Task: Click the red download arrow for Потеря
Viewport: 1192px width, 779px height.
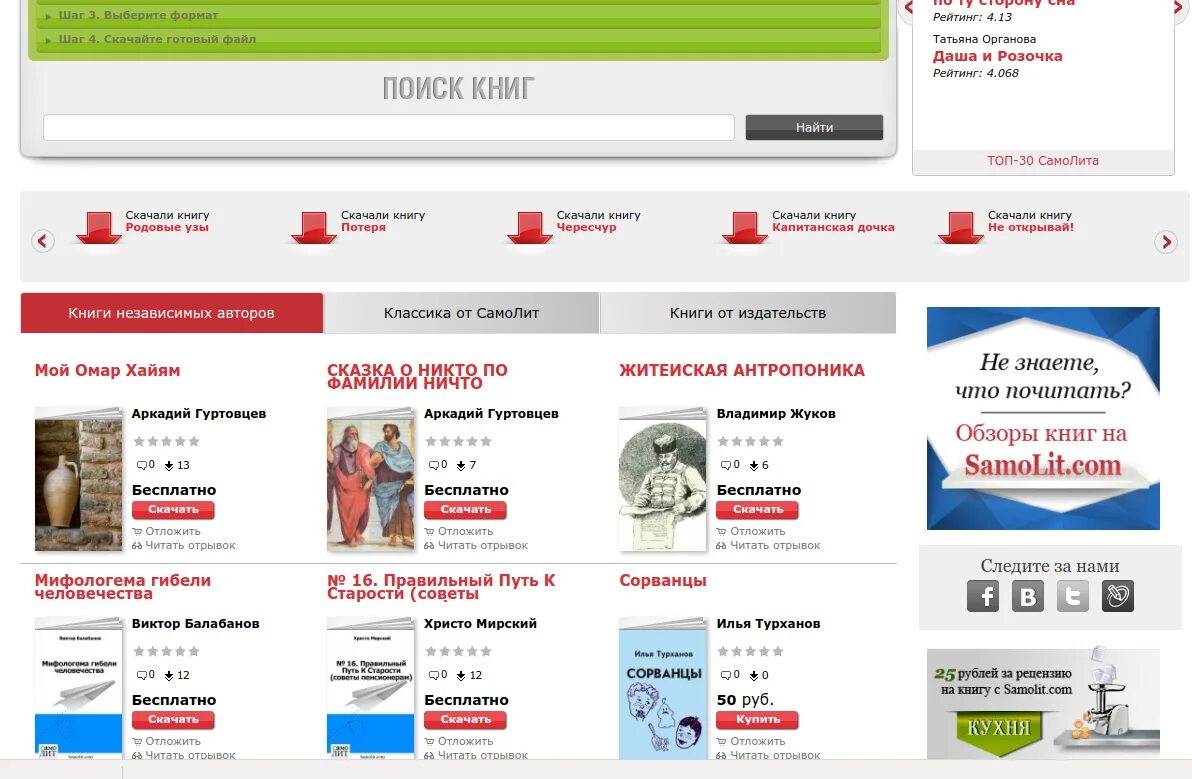Action: tap(314, 227)
